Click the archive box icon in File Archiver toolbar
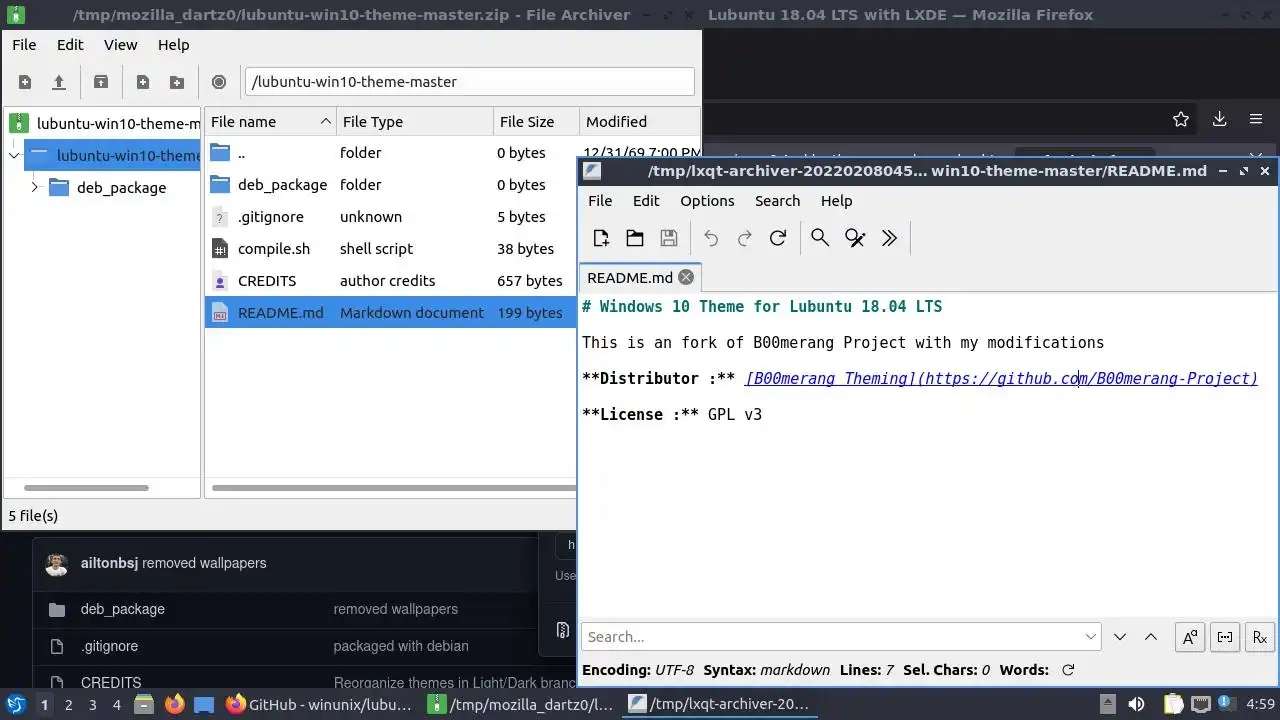Viewport: 1280px width, 720px height. coord(101,82)
